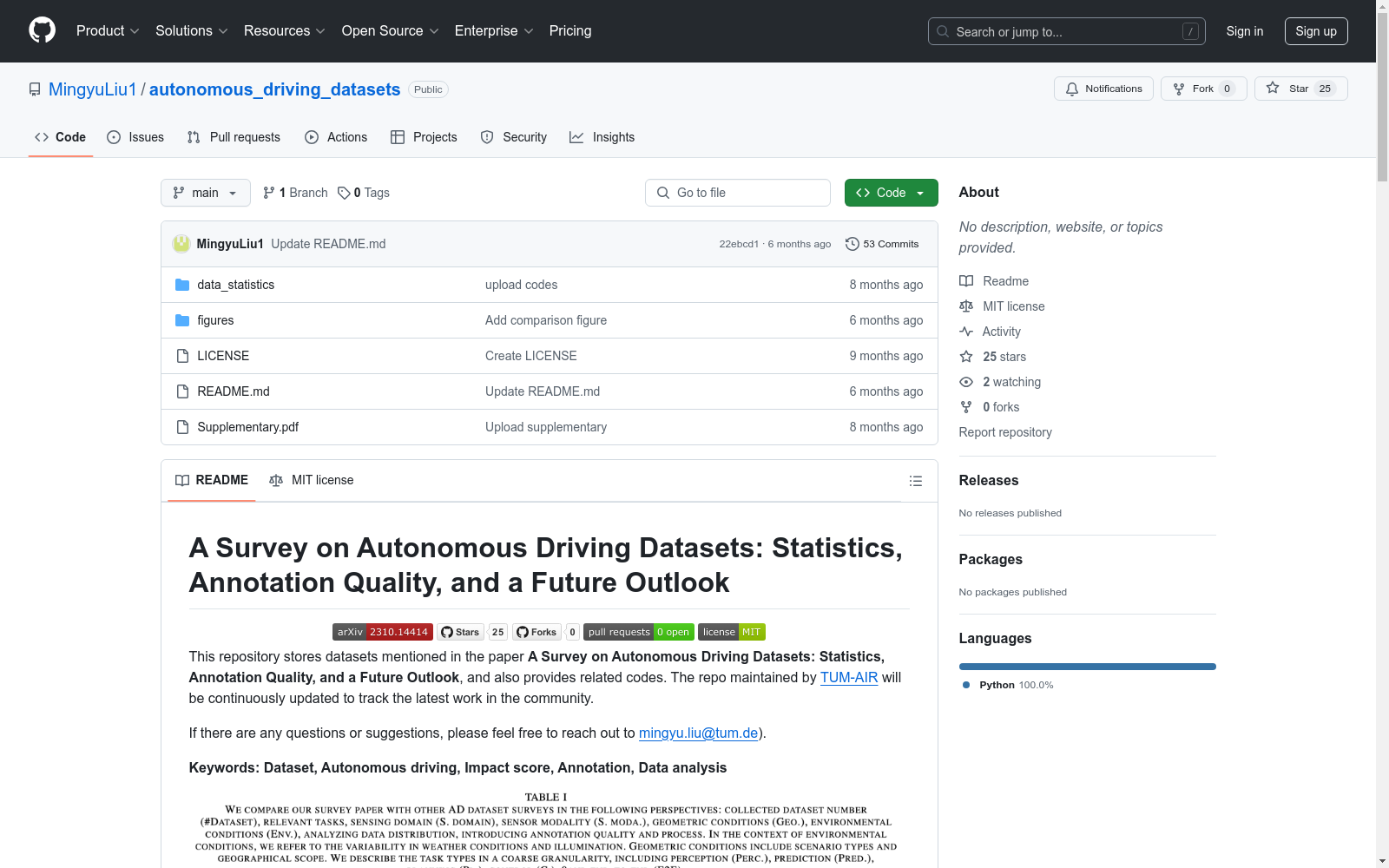Open the GitHub home logo
This screenshot has width=1389, height=868.
pos(42,30)
